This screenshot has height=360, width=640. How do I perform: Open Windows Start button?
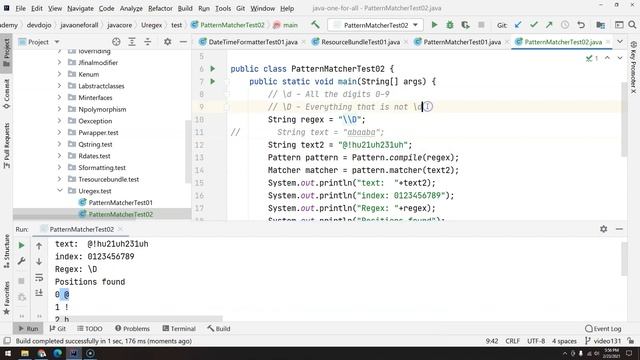tap(8, 353)
